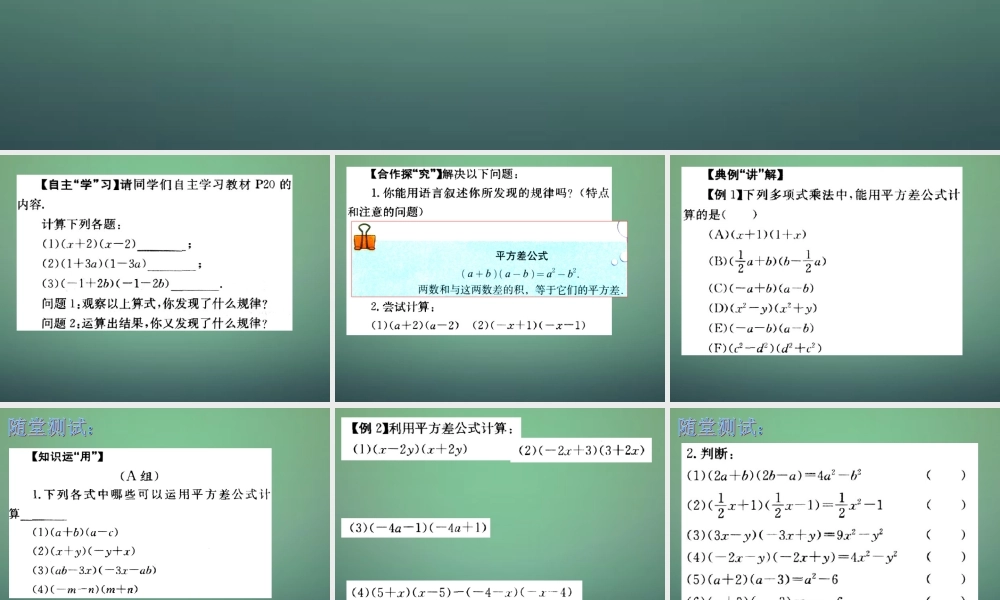Select the line (3)(−1+2b)(−1−2b)
1000x600 pixels.
(x=132, y=284)
